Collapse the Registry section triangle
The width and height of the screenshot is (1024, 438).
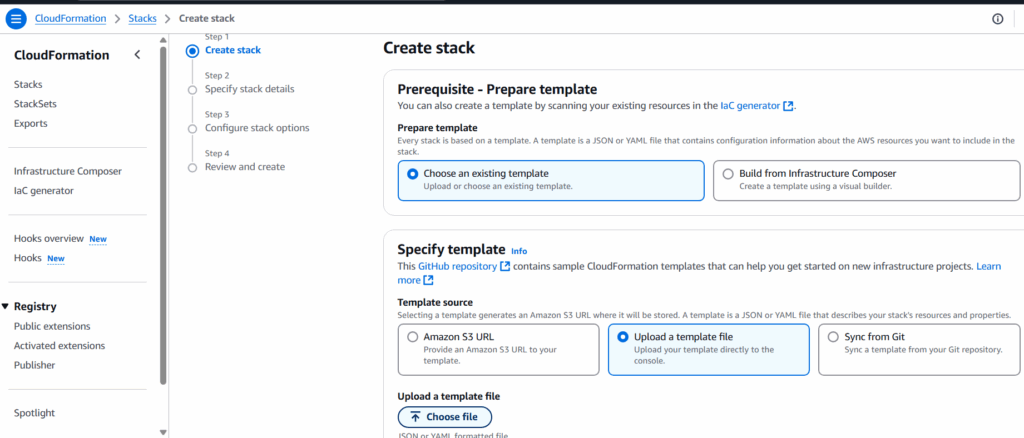pos(6,307)
